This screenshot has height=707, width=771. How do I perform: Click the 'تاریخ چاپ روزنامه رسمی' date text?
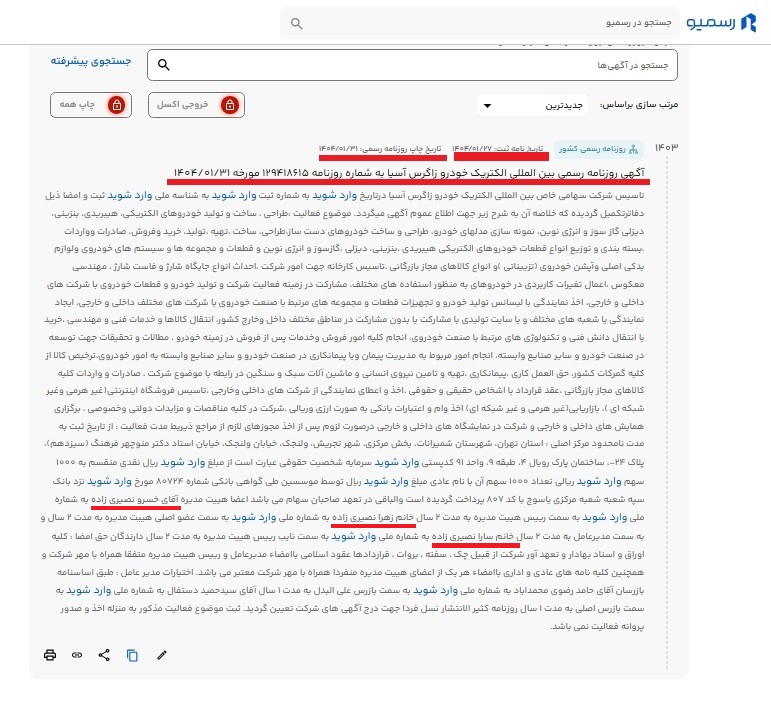(x=380, y=148)
